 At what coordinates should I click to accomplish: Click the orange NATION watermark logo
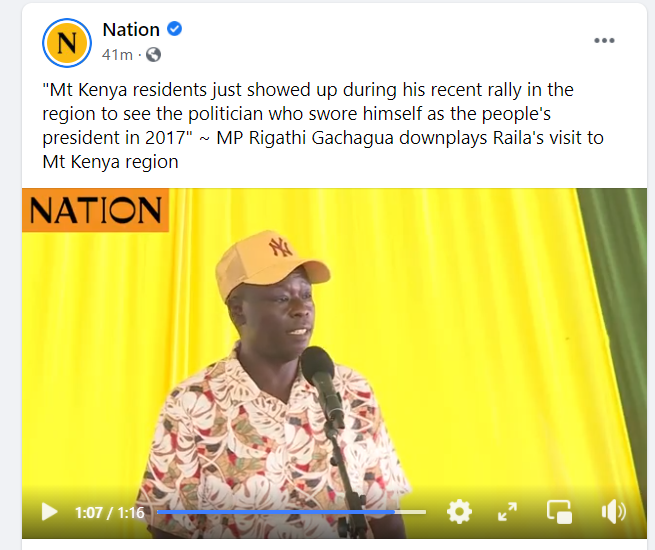[96, 210]
